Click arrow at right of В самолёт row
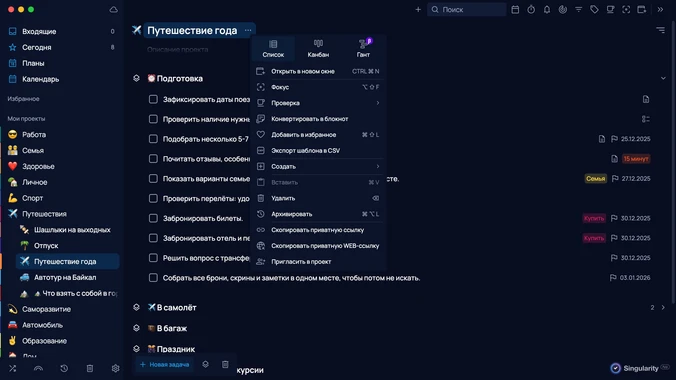This screenshot has width=676, height=380. (x=663, y=308)
